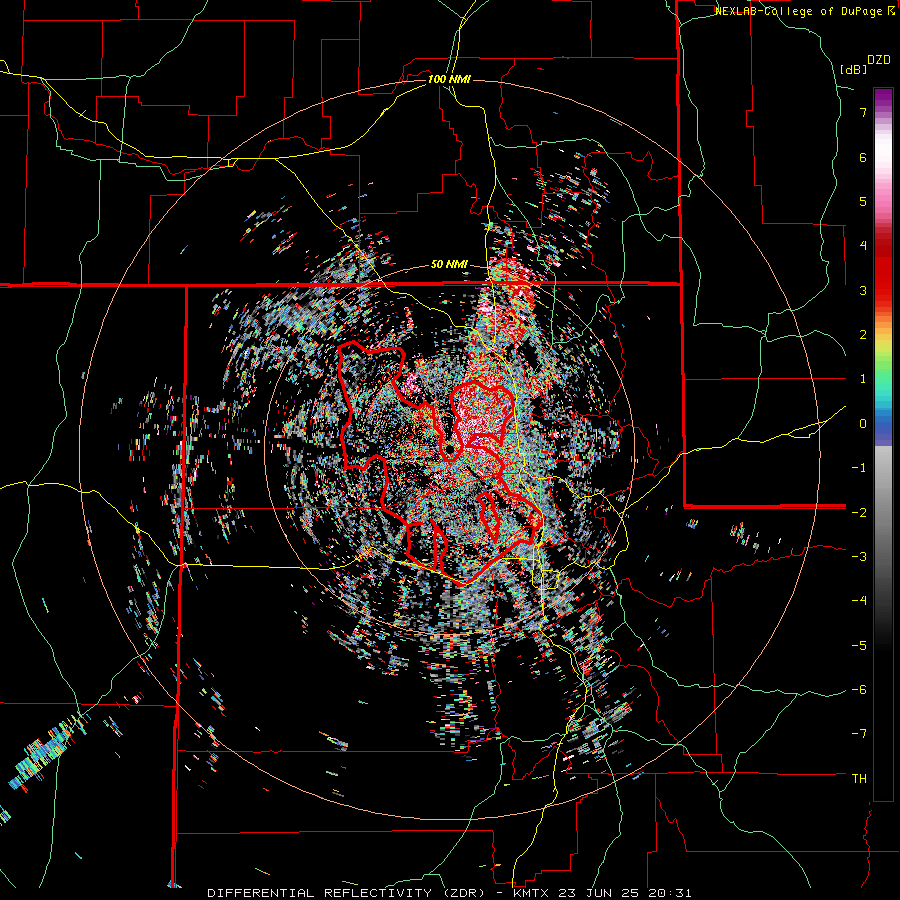
Task: Click the TH threshold label on the scale
Action: coord(859,779)
